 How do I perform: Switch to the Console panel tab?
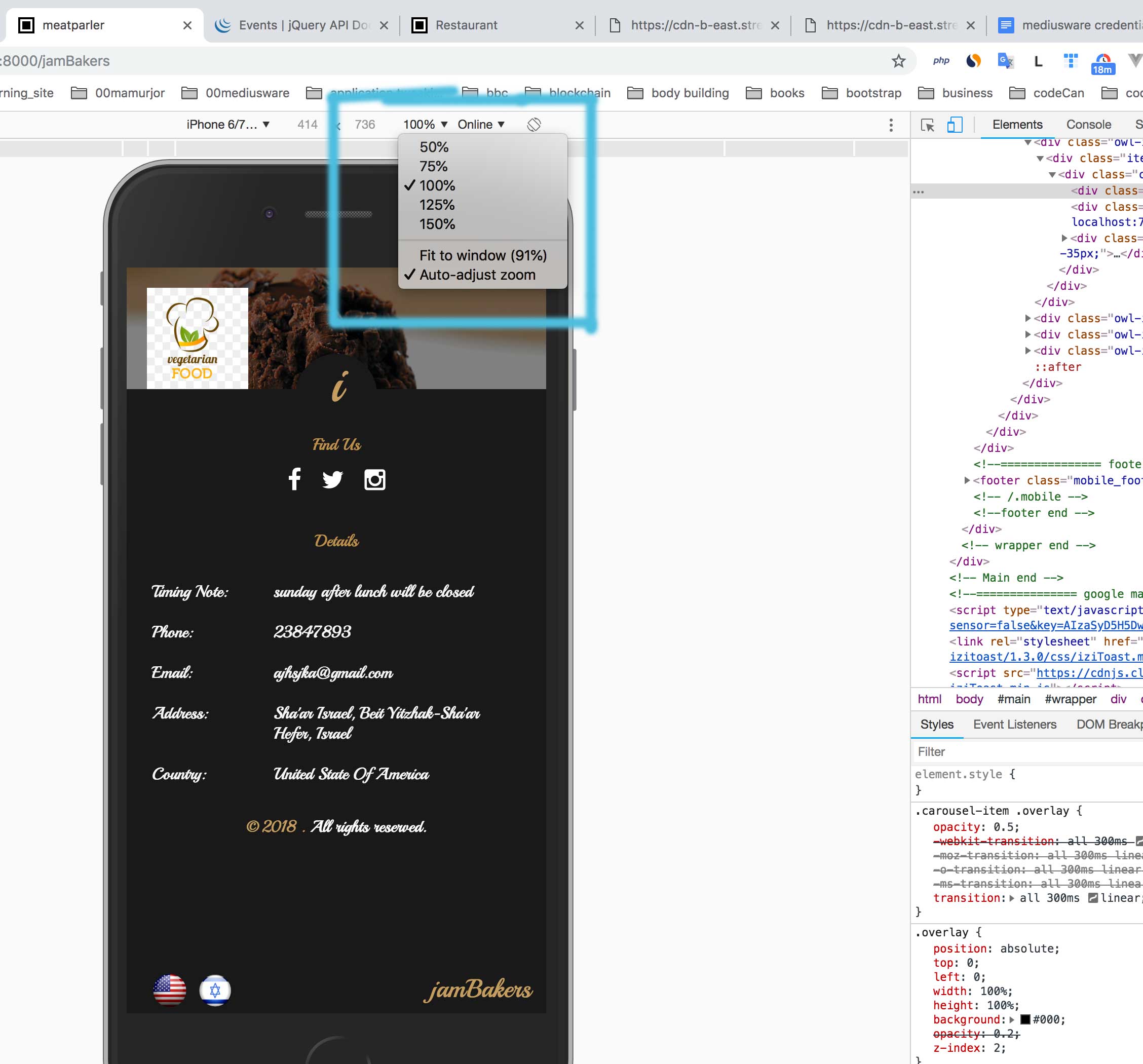coord(1088,125)
